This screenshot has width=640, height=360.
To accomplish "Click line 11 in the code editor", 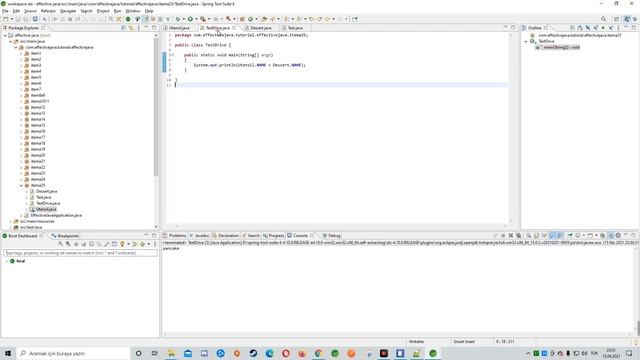I will [x=341, y=84].
